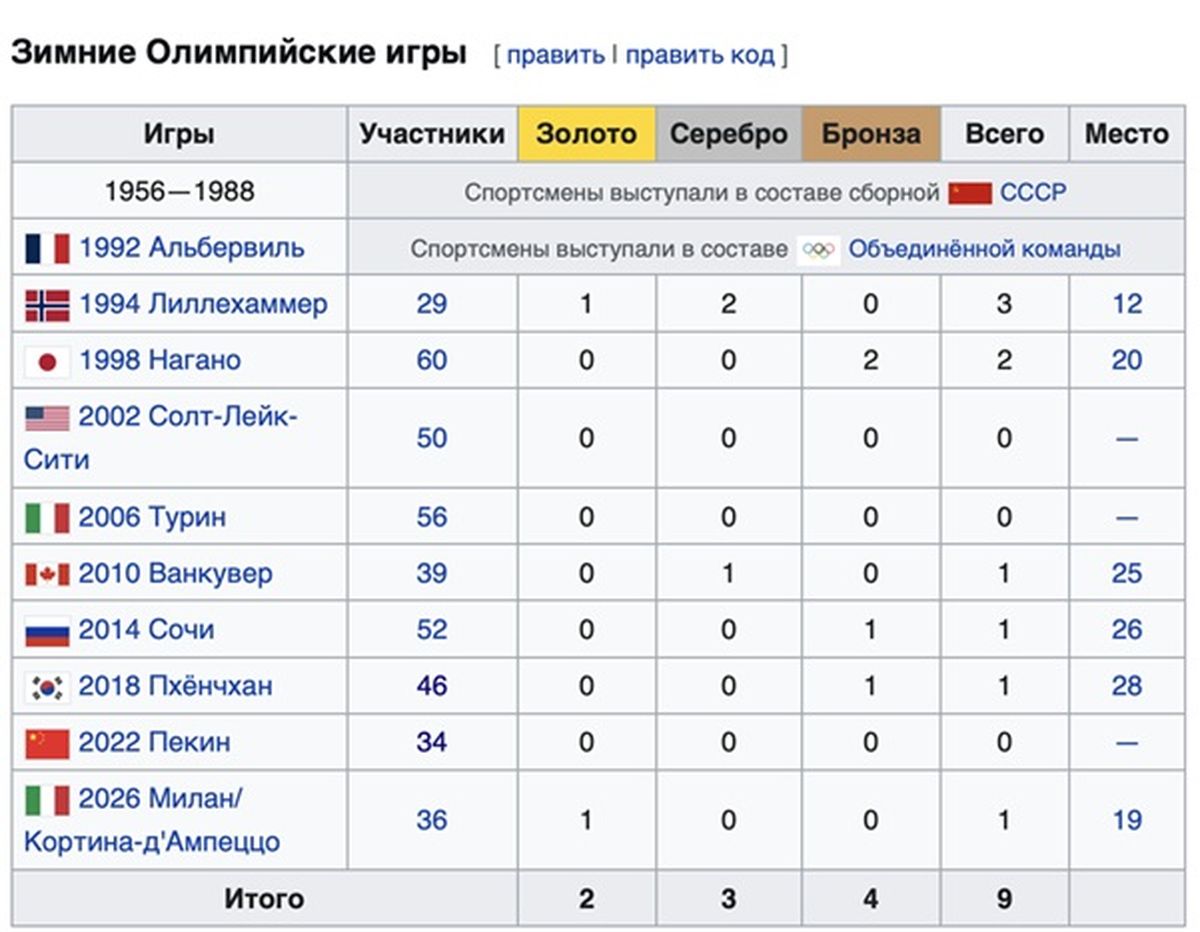Click participants number 46 for Пхёнчхан

[x=432, y=686]
